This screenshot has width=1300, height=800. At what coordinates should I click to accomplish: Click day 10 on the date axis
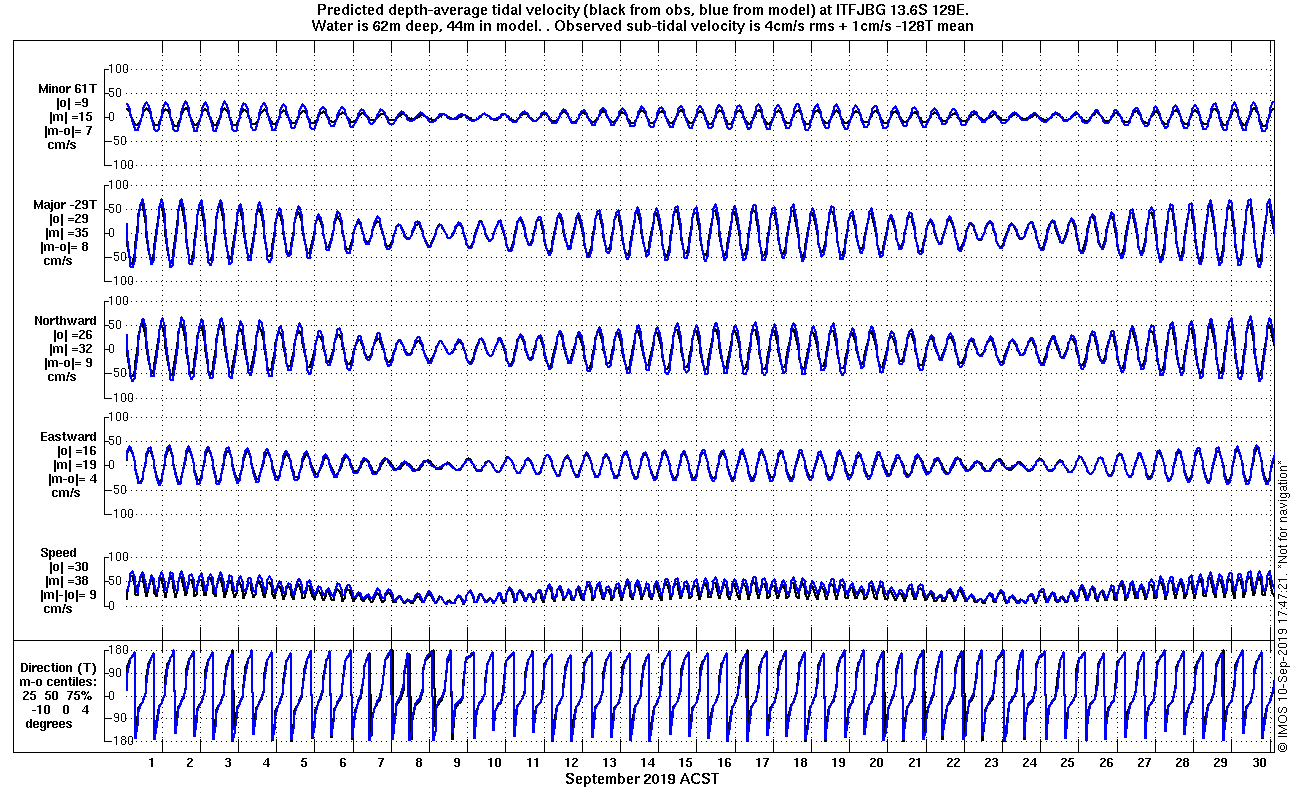click(x=495, y=762)
